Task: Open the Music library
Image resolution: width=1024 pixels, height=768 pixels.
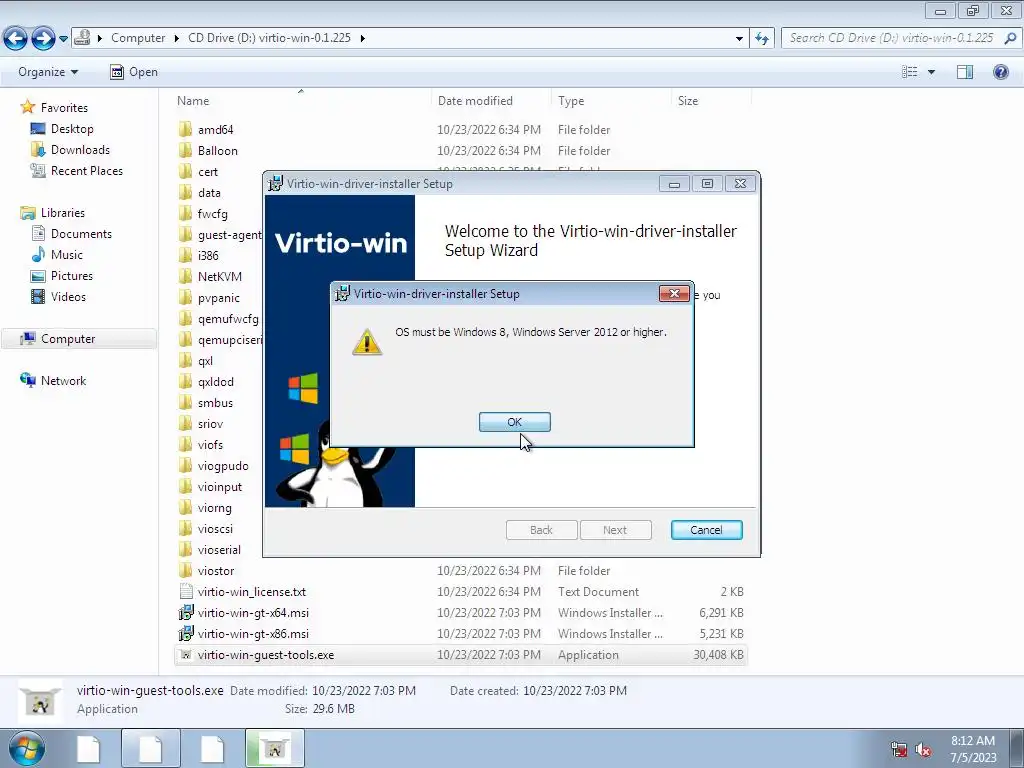Action: [x=67, y=255]
